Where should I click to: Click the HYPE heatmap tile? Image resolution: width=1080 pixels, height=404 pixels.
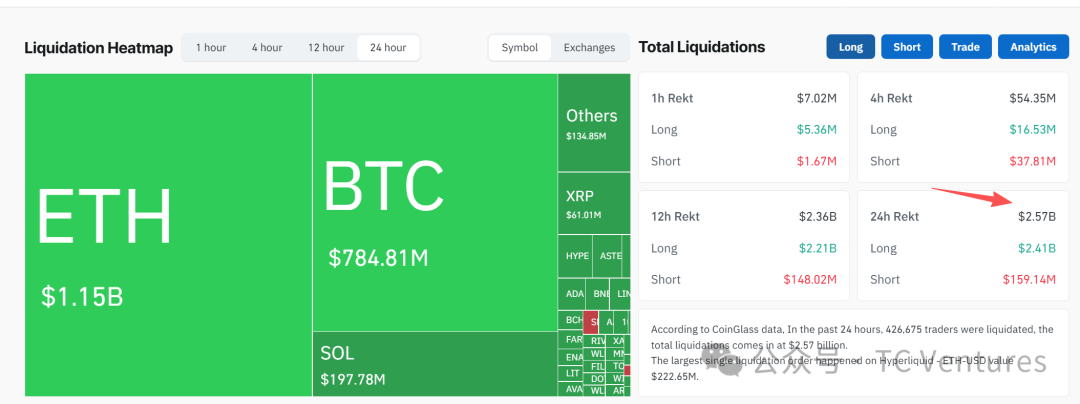[577, 256]
